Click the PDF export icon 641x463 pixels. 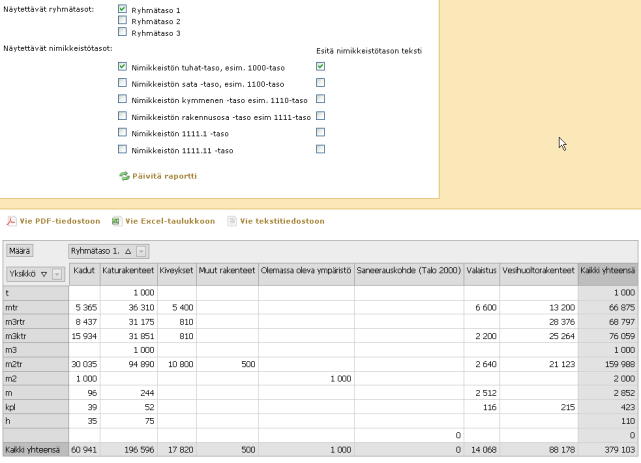coord(10,221)
